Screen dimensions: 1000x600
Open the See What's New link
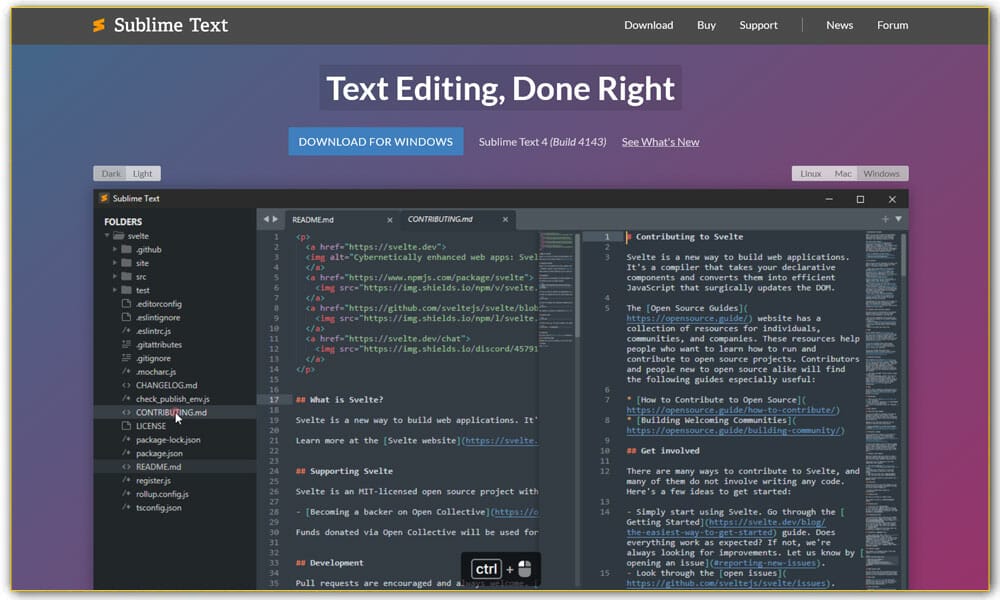[660, 142]
